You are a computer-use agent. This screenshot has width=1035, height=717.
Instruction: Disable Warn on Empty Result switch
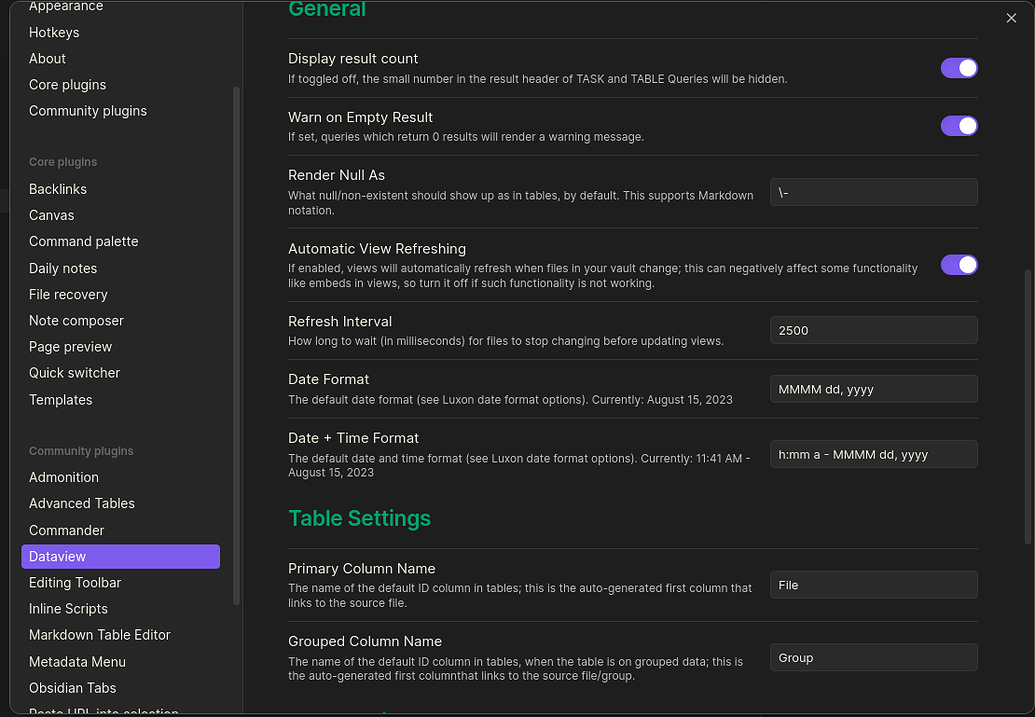pos(958,126)
